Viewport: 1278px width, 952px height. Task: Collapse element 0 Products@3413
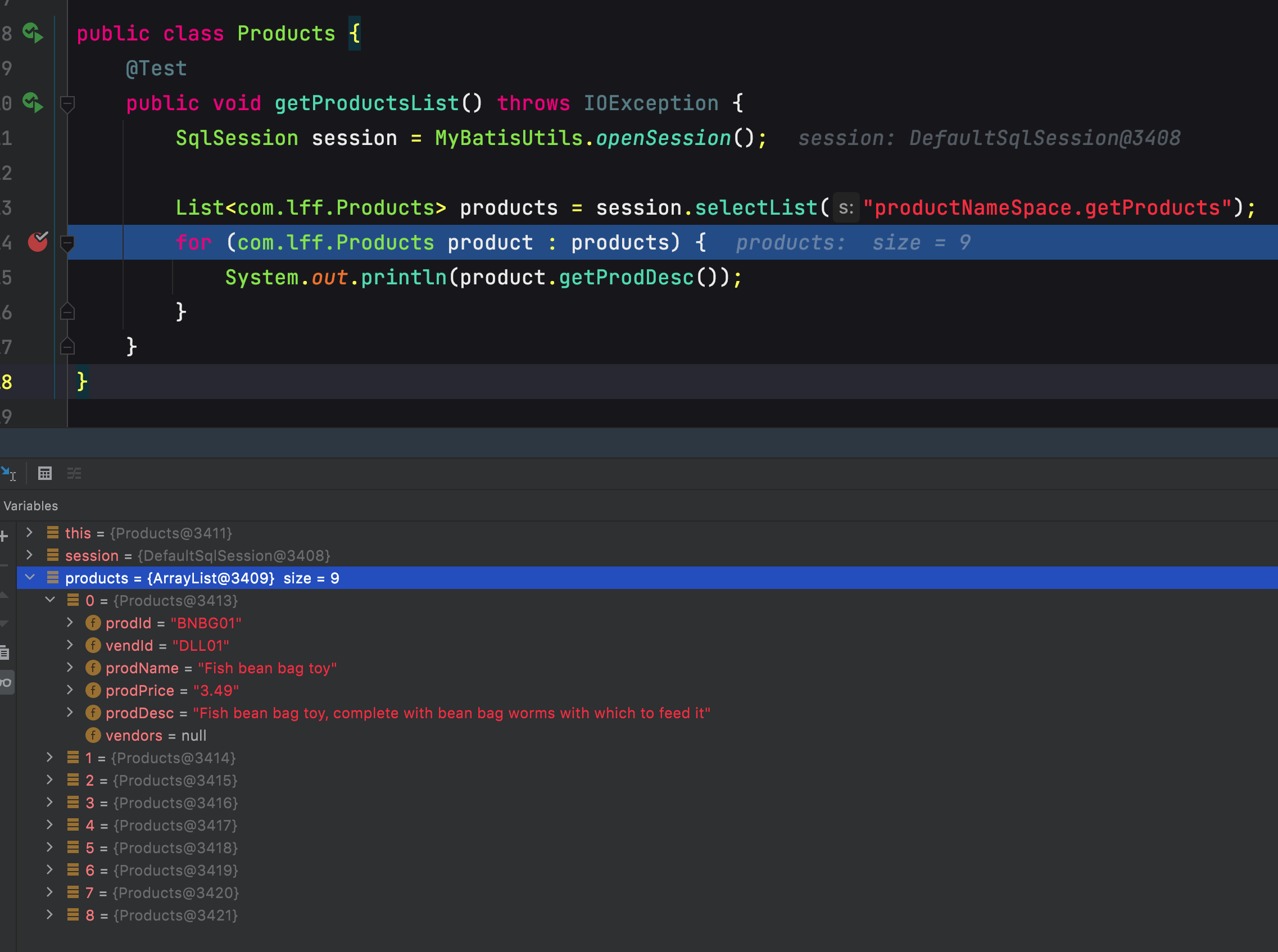pos(50,600)
